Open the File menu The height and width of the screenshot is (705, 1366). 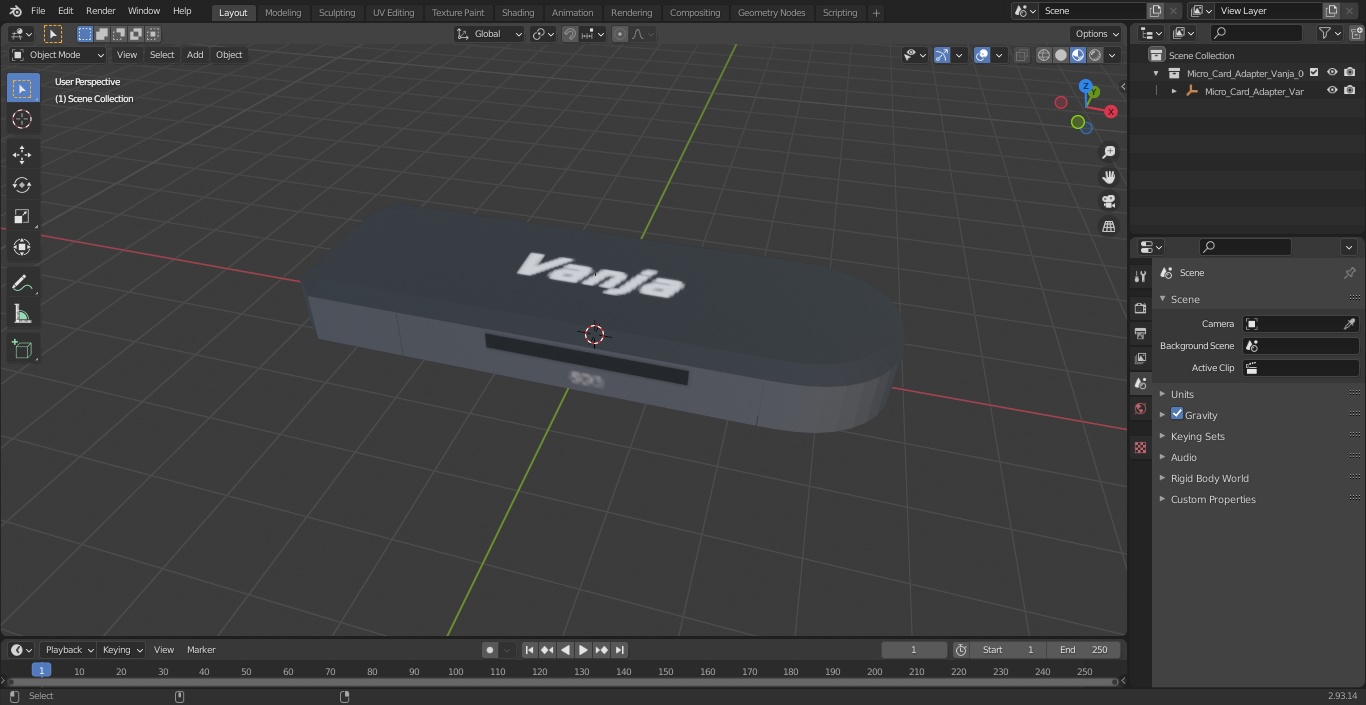(x=38, y=11)
